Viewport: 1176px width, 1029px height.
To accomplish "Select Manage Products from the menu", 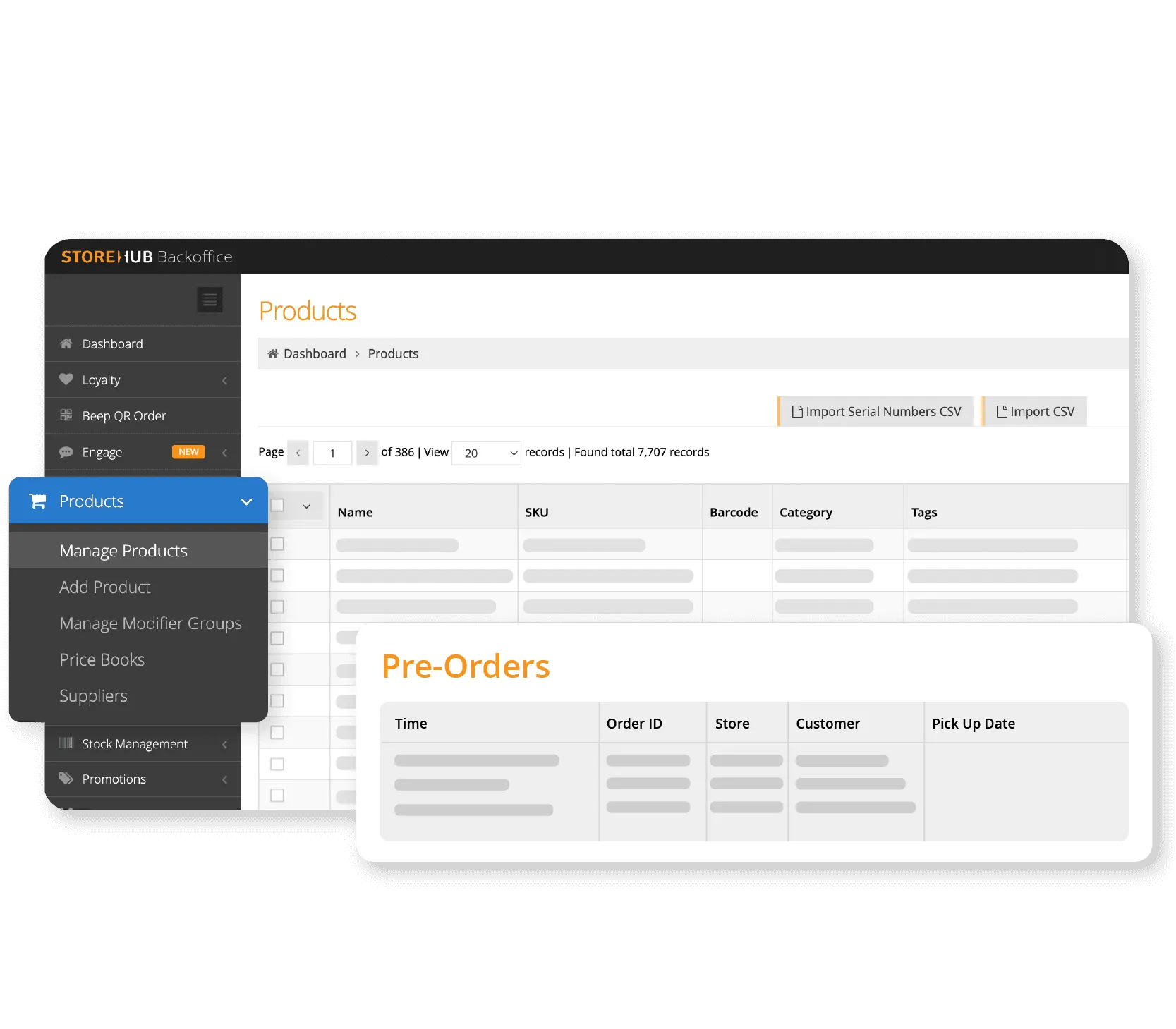I will (x=123, y=550).
